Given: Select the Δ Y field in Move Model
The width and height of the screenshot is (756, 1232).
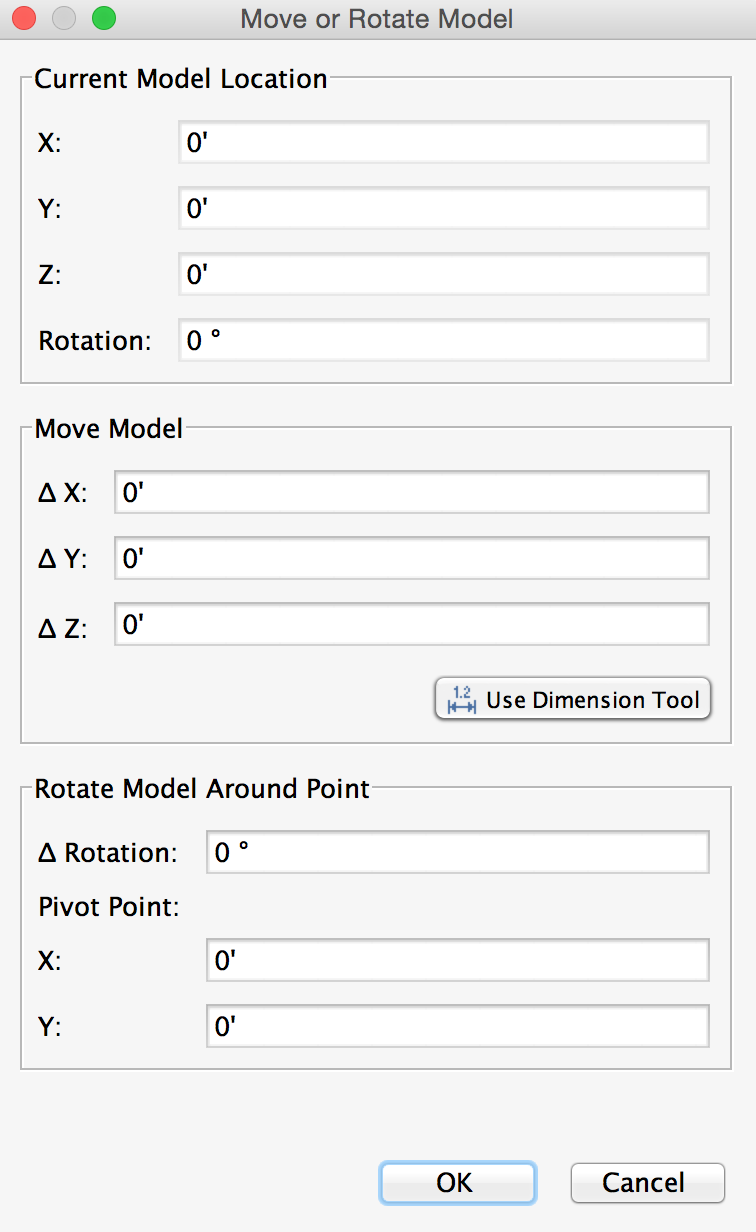Looking at the screenshot, I should (411, 558).
